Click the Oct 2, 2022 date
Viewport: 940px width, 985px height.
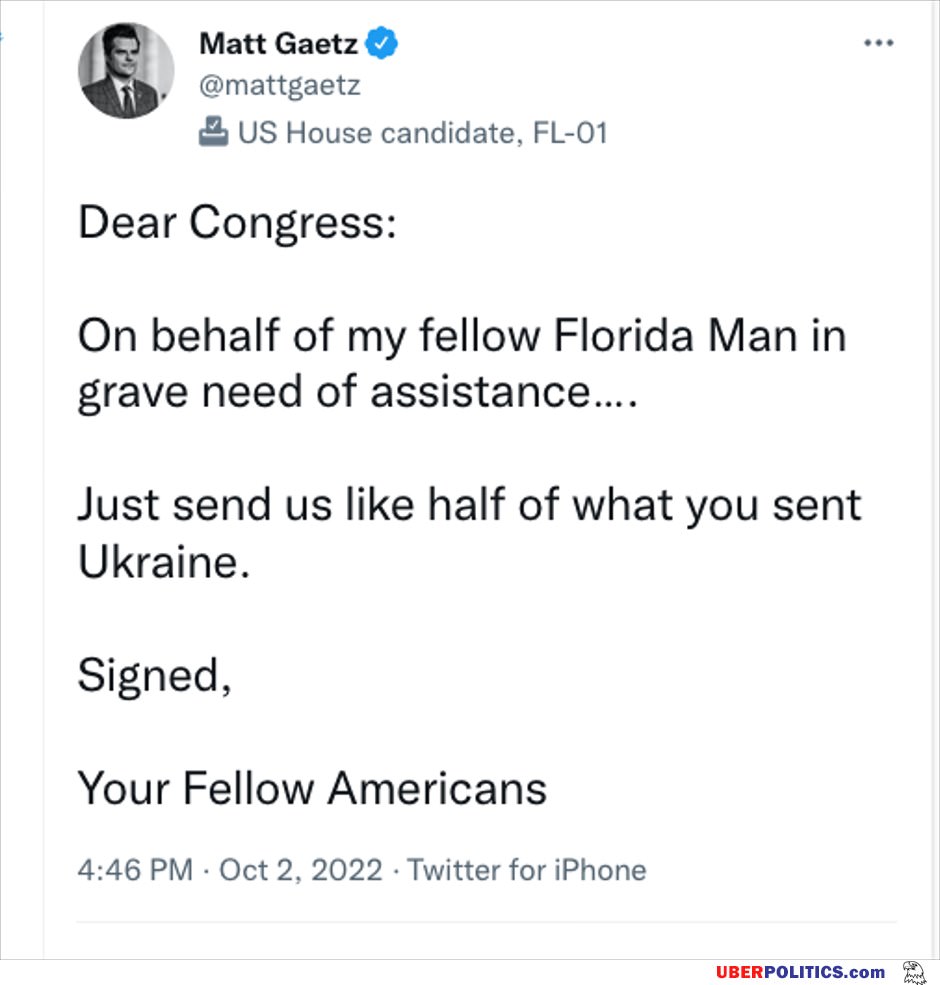(300, 869)
